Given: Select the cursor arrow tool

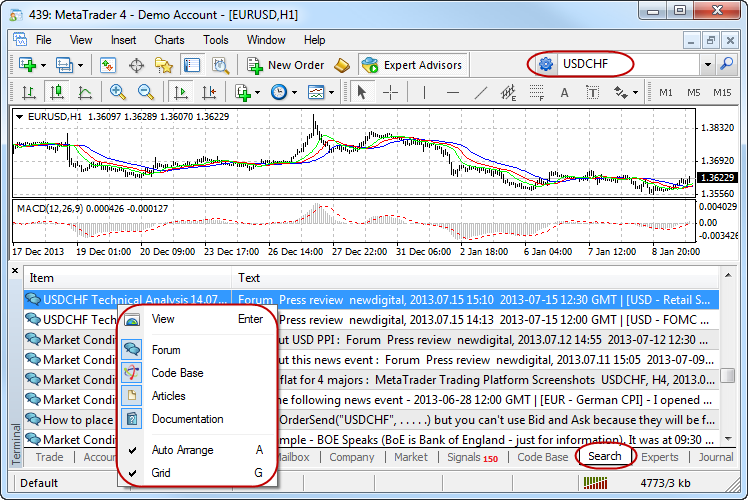Looking at the screenshot, I should (362, 92).
